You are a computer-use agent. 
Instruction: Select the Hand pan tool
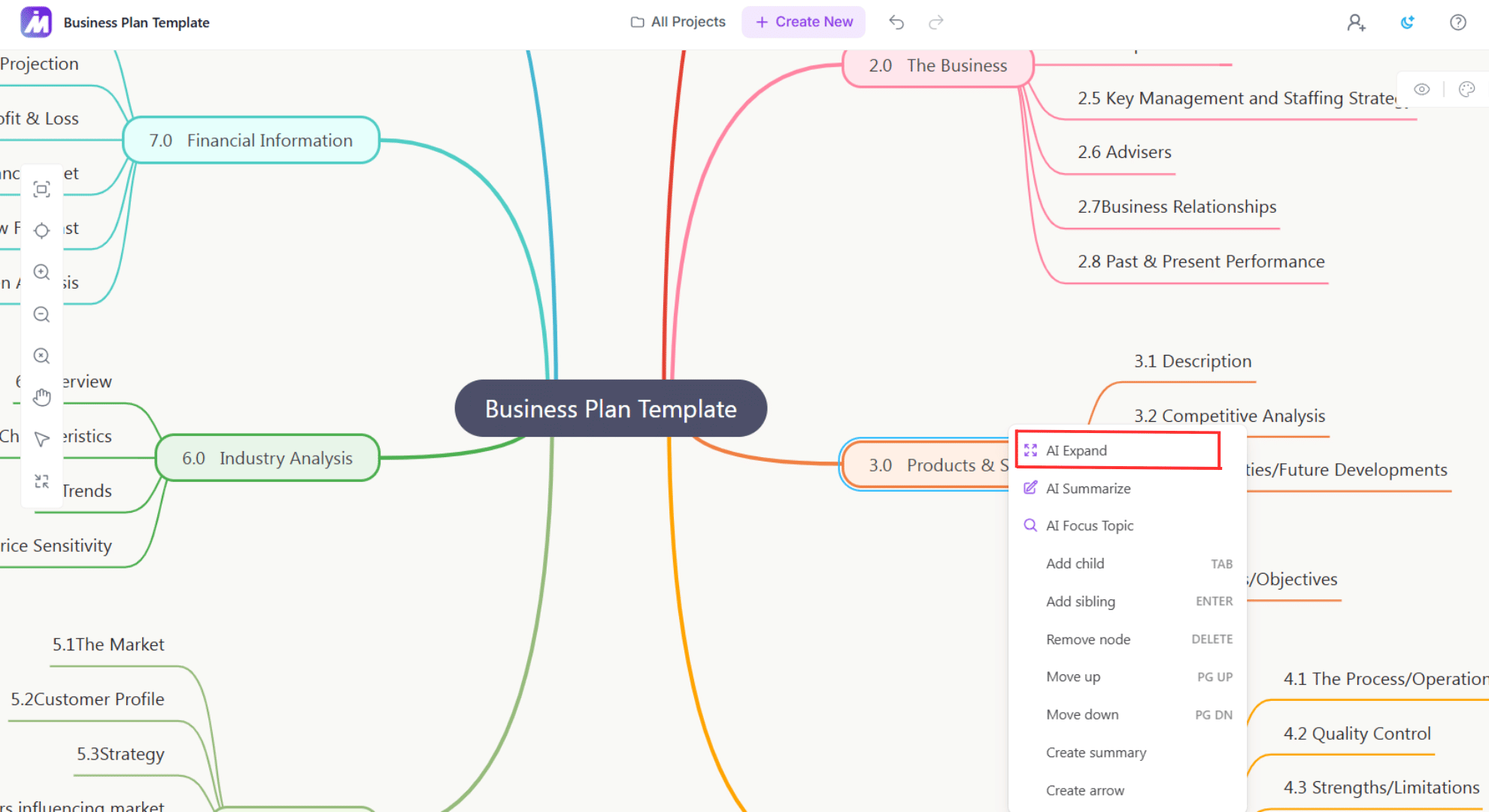(x=41, y=397)
